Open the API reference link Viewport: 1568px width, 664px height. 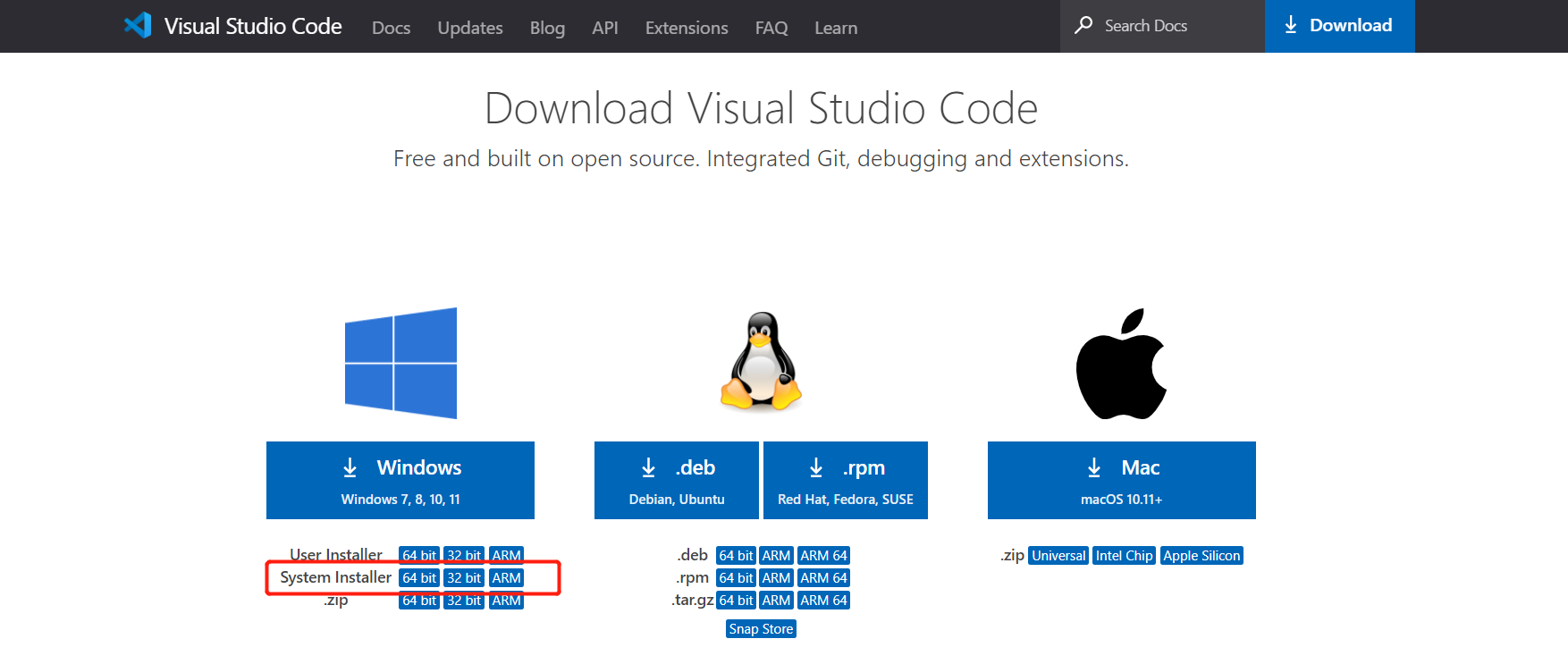click(604, 28)
